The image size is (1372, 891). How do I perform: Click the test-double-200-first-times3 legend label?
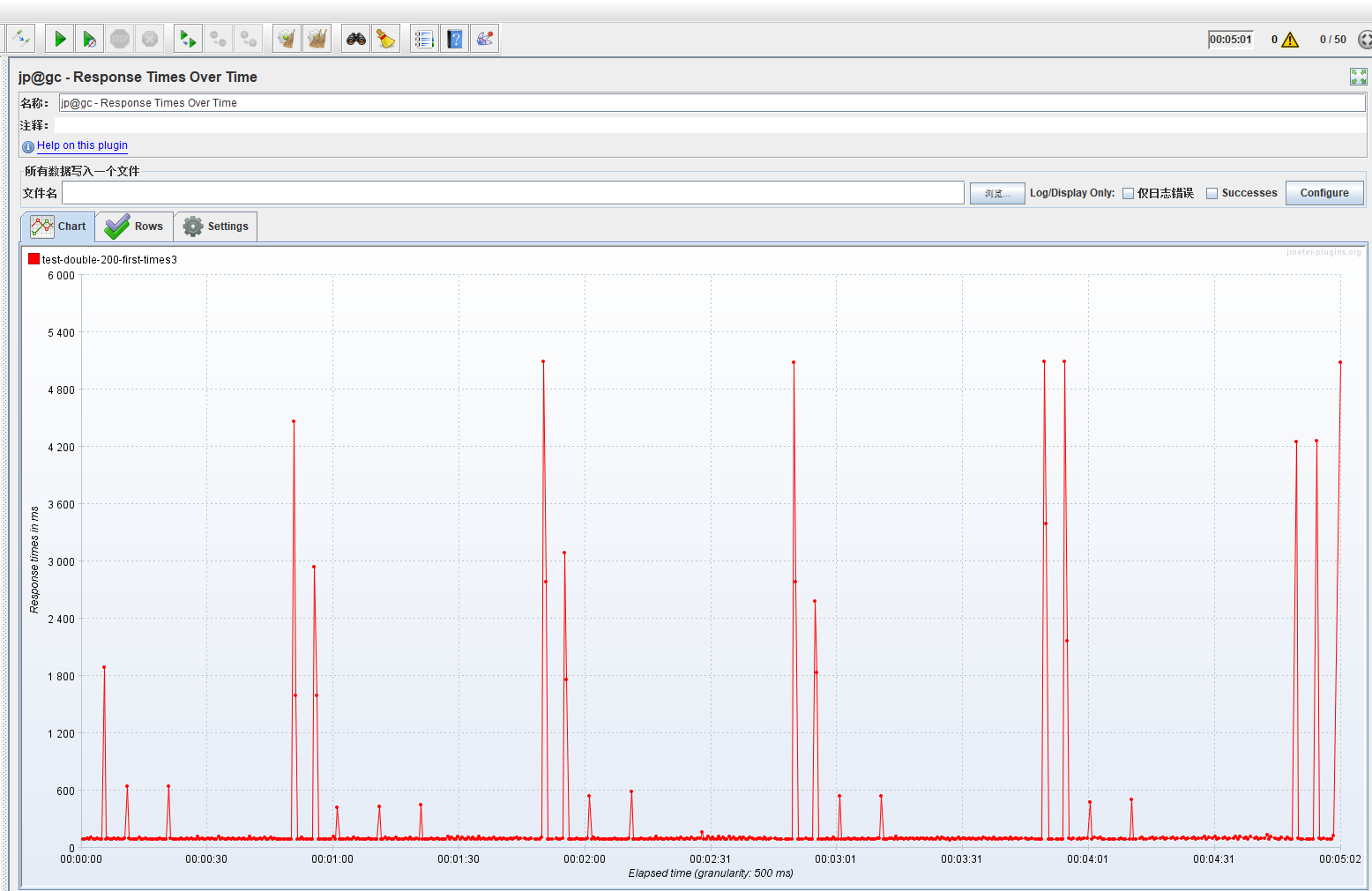click(x=109, y=260)
